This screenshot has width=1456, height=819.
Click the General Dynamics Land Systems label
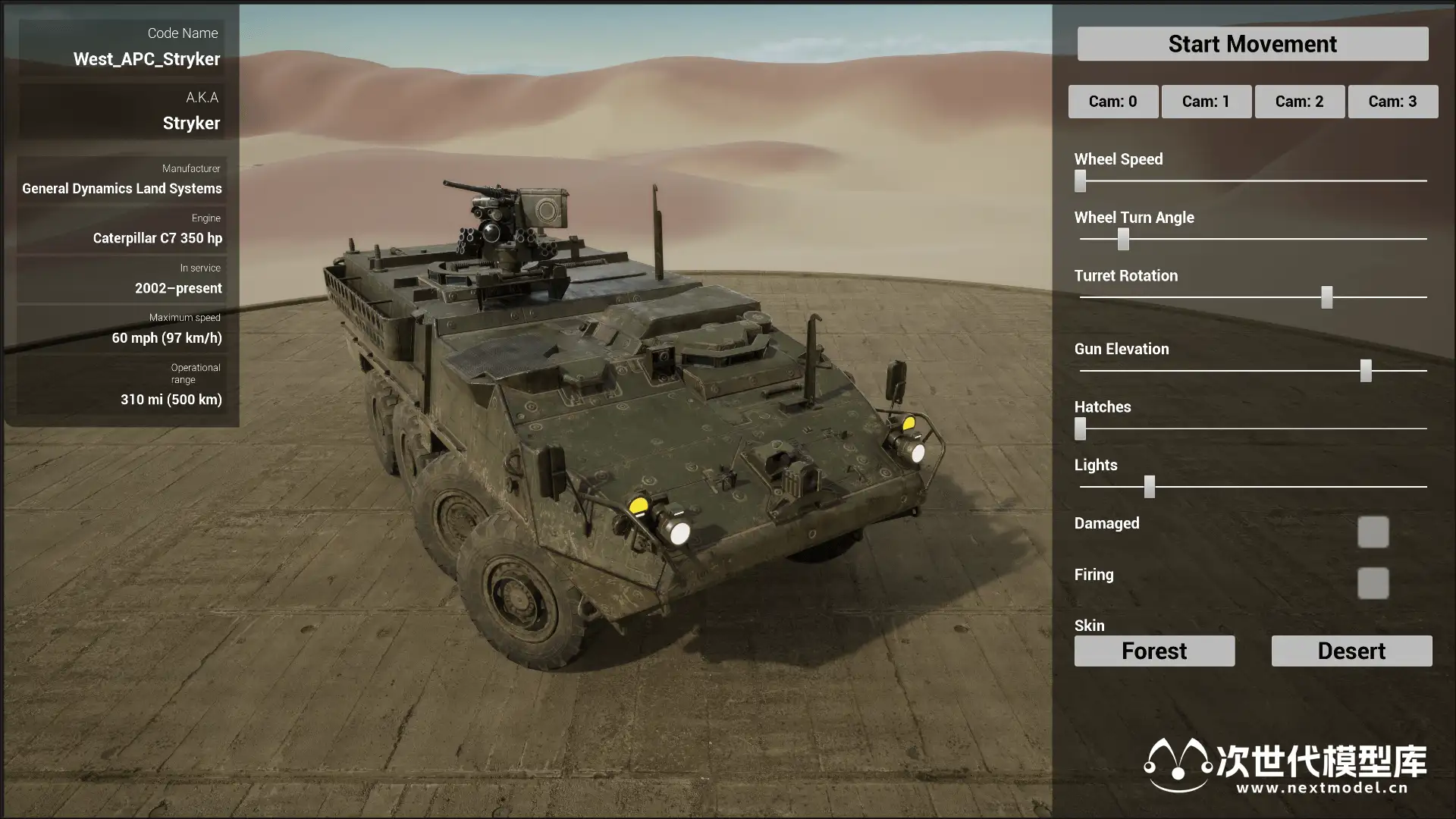[122, 188]
